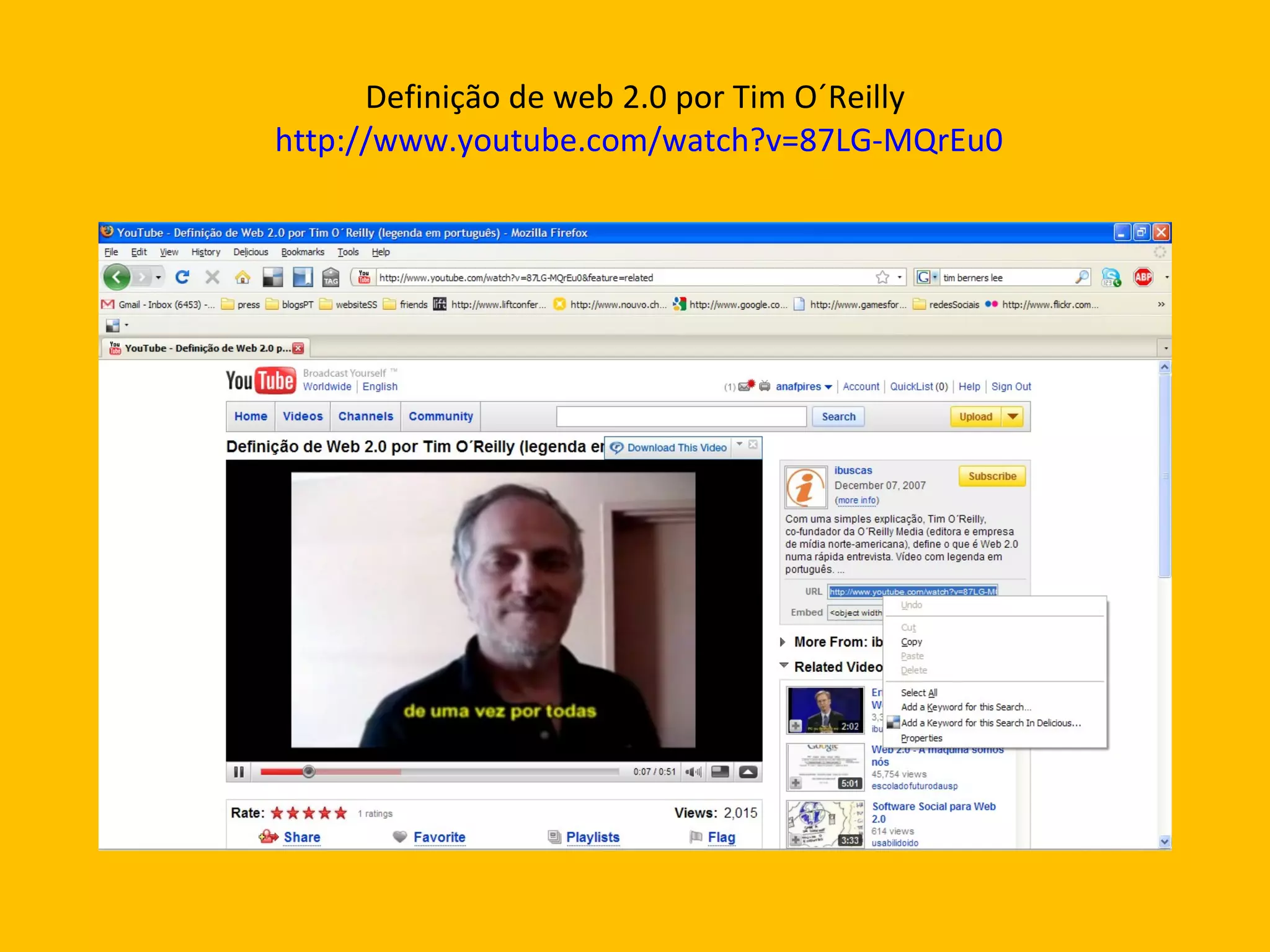Close the Download This Video bar

[753, 444]
